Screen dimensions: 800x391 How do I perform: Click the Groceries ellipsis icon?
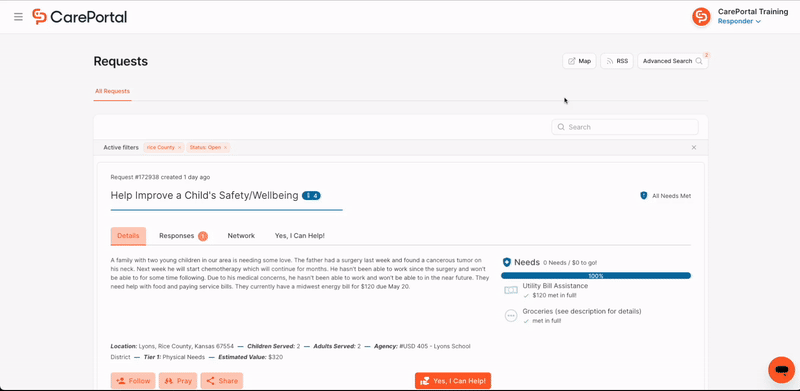[x=511, y=316]
